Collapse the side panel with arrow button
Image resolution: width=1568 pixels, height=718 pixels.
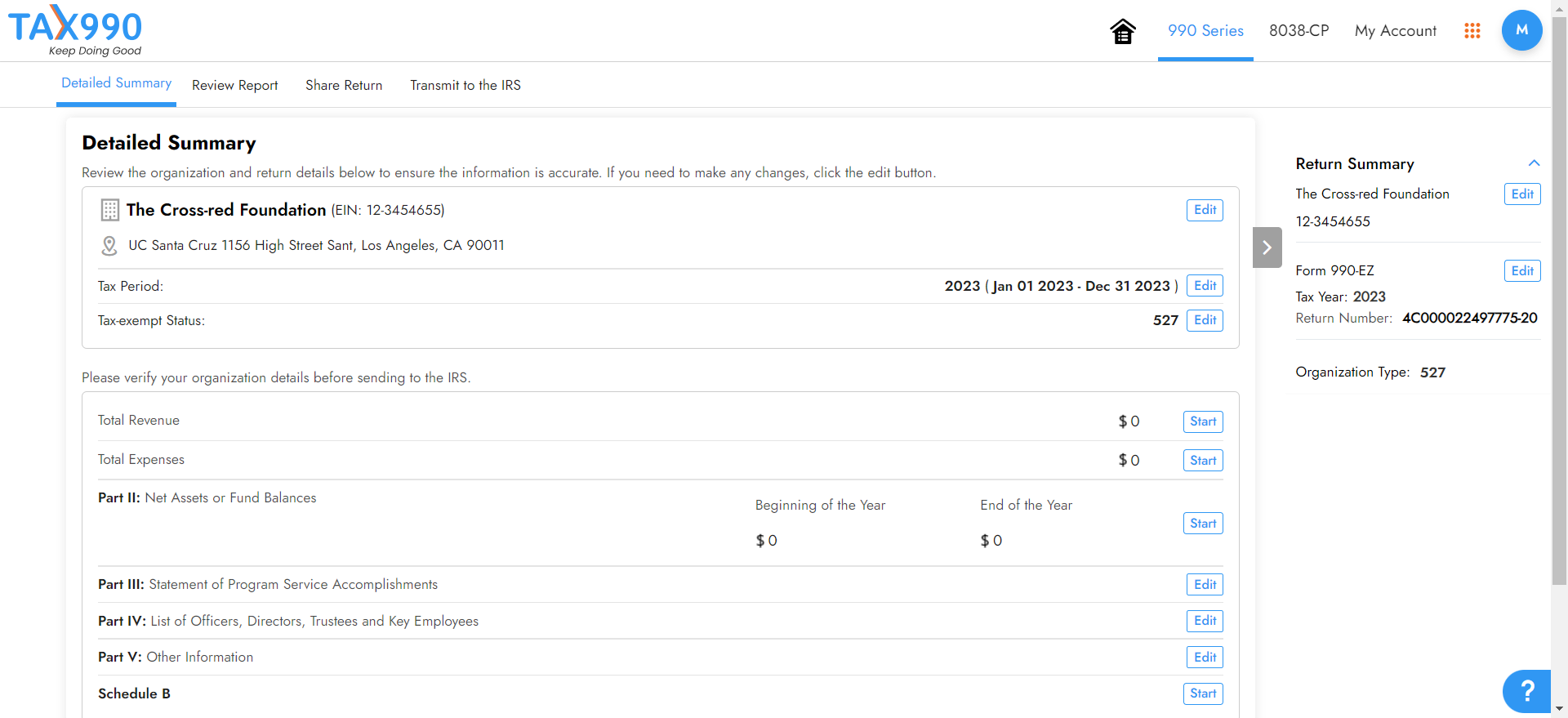1267,248
